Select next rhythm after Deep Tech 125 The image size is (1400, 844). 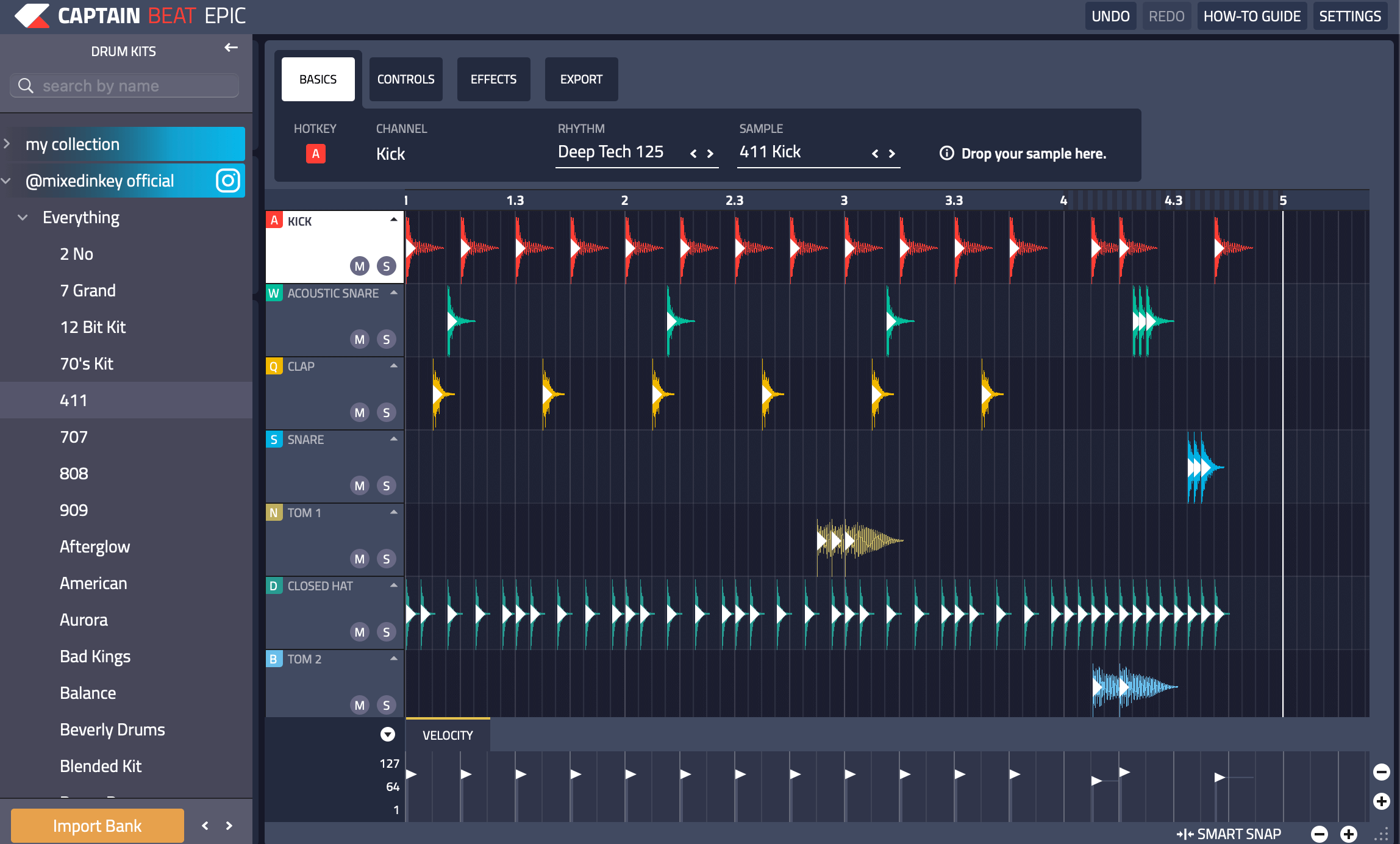(710, 154)
